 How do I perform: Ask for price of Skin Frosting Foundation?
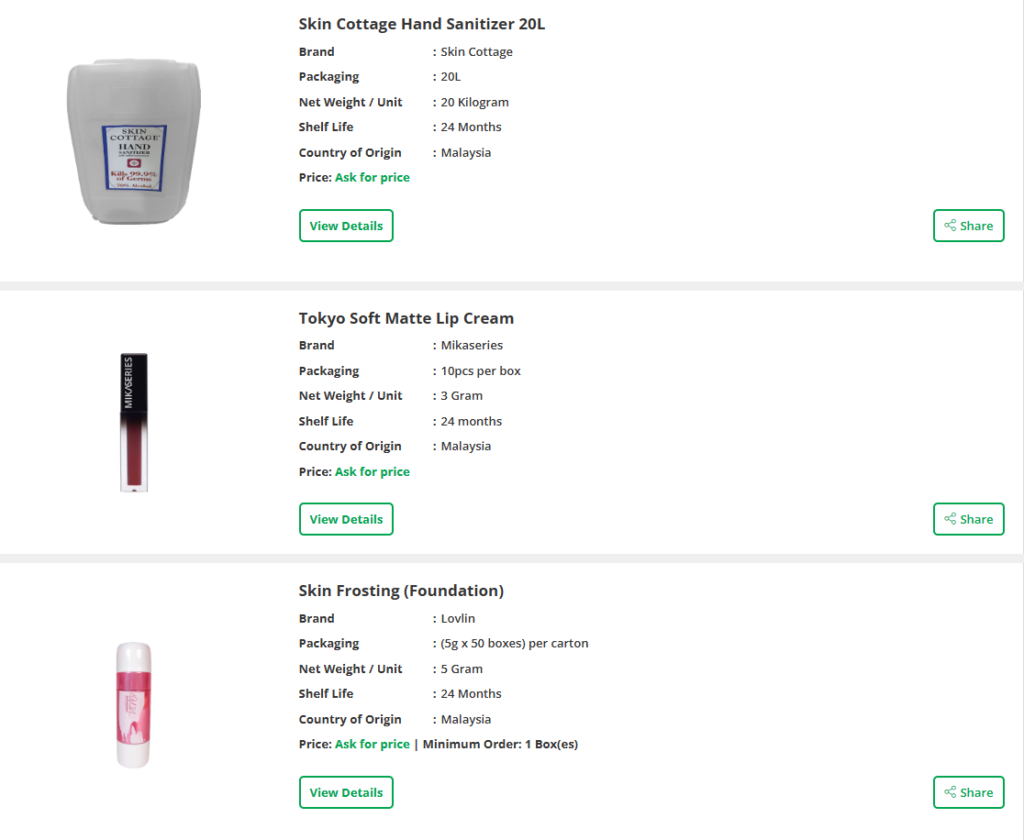[372, 744]
